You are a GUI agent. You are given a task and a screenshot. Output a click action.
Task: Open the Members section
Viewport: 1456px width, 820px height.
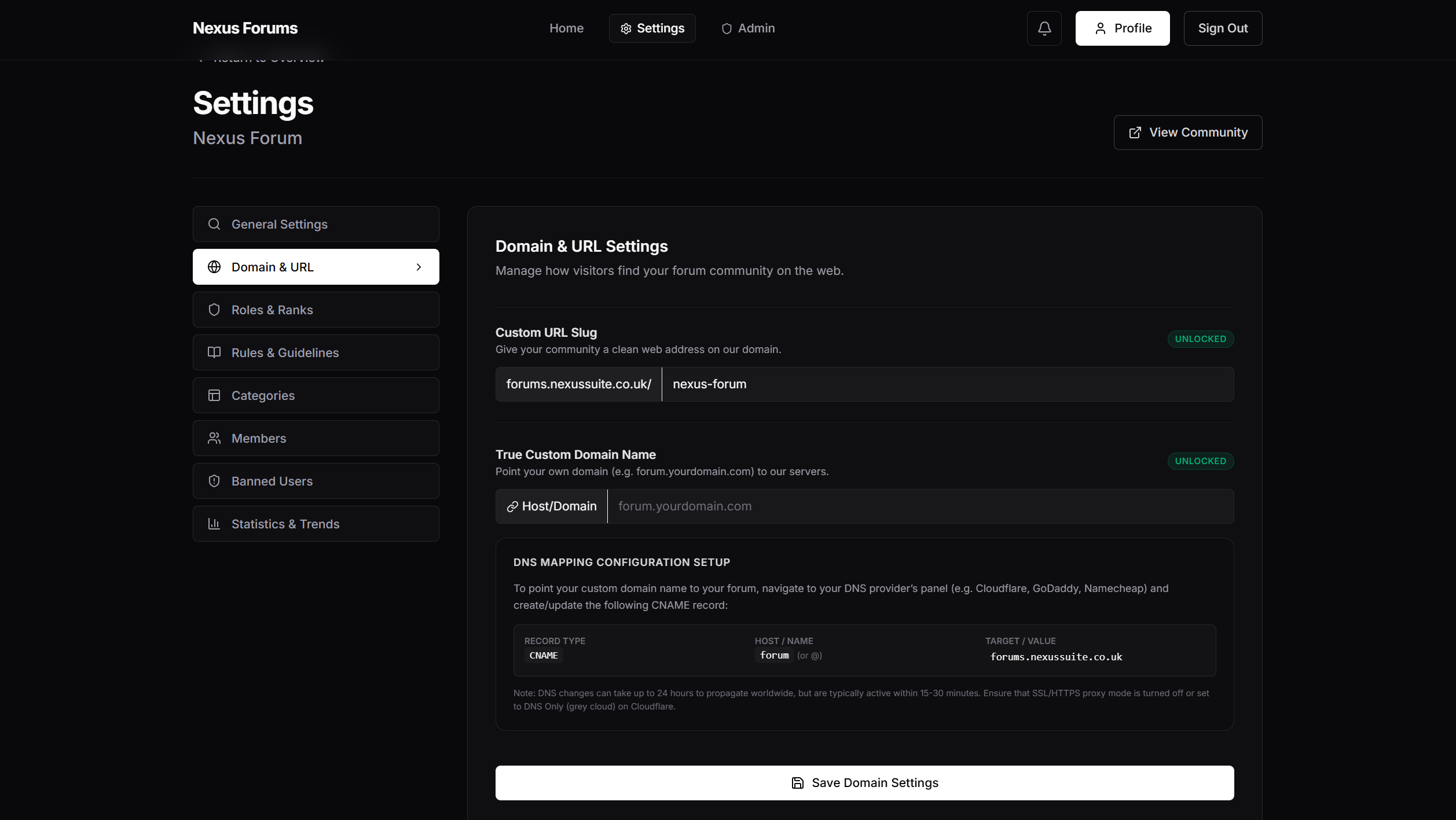point(316,438)
